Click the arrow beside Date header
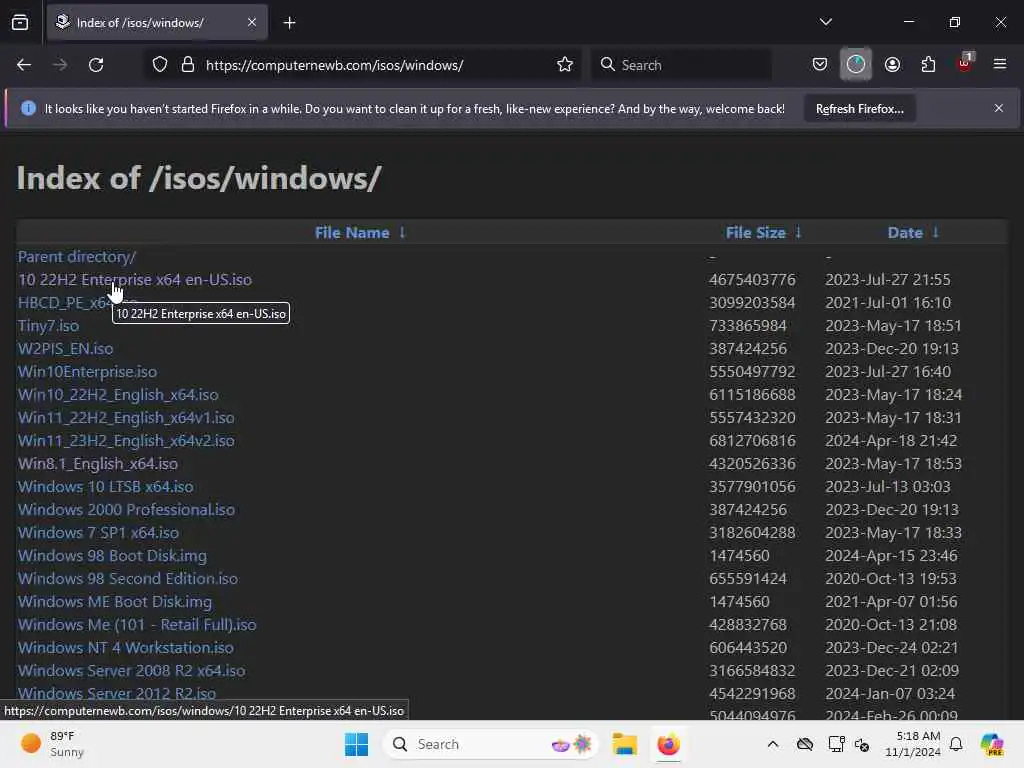 click(x=935, y=232)
